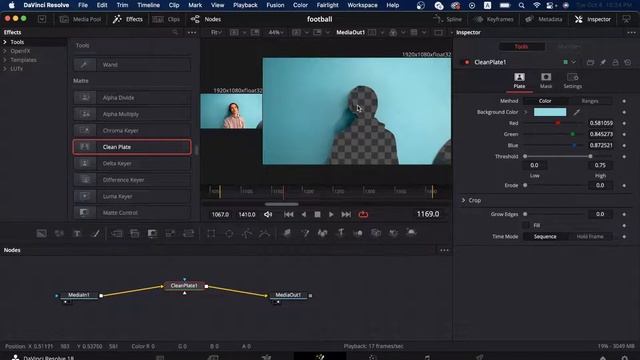Switch to the Plate tab
This screenshot has height=360, width=640.
pyautogui.click(x=519, y=81)
